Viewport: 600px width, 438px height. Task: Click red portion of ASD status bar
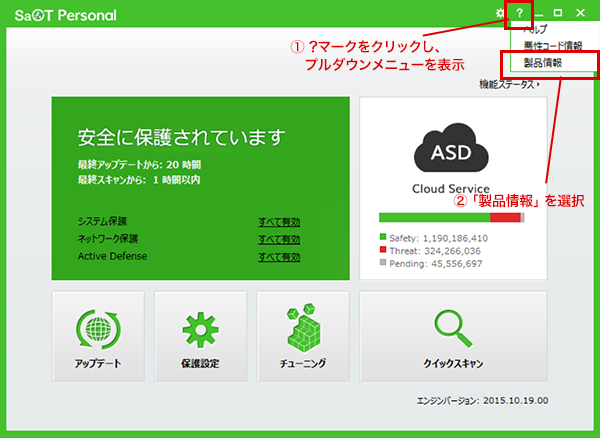(x=505, y=217)
